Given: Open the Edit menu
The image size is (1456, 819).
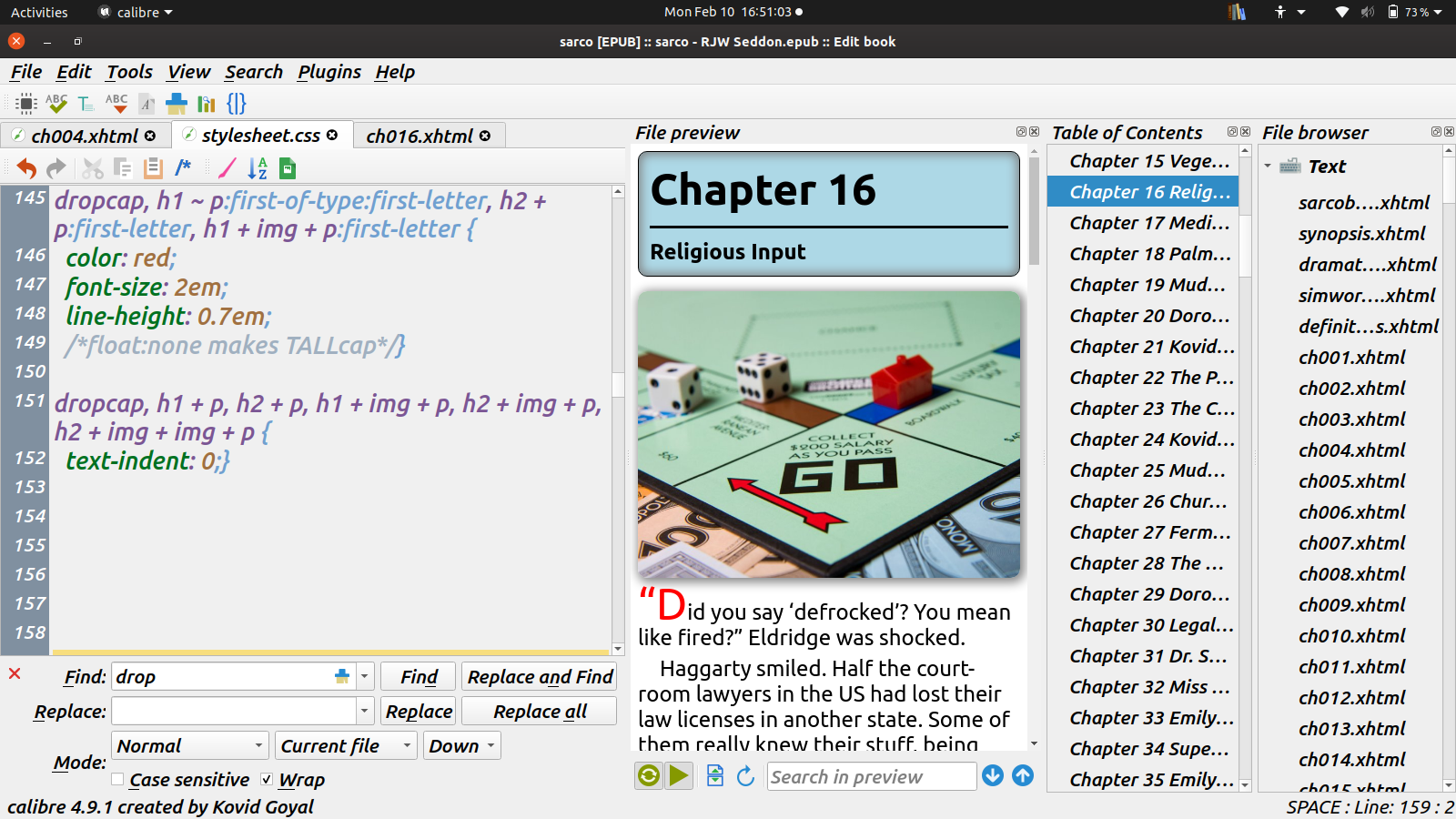Looking at the screenshot, I should (74, 72).
